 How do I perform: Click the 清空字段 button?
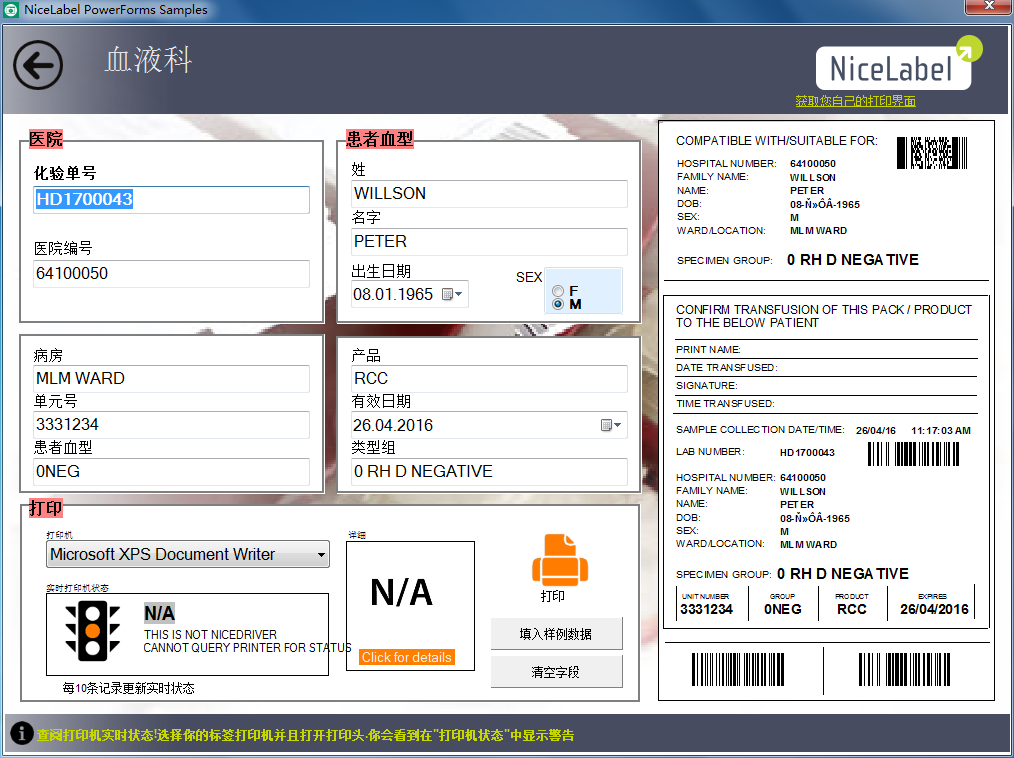pyautogui.click(x=555, y=671)
